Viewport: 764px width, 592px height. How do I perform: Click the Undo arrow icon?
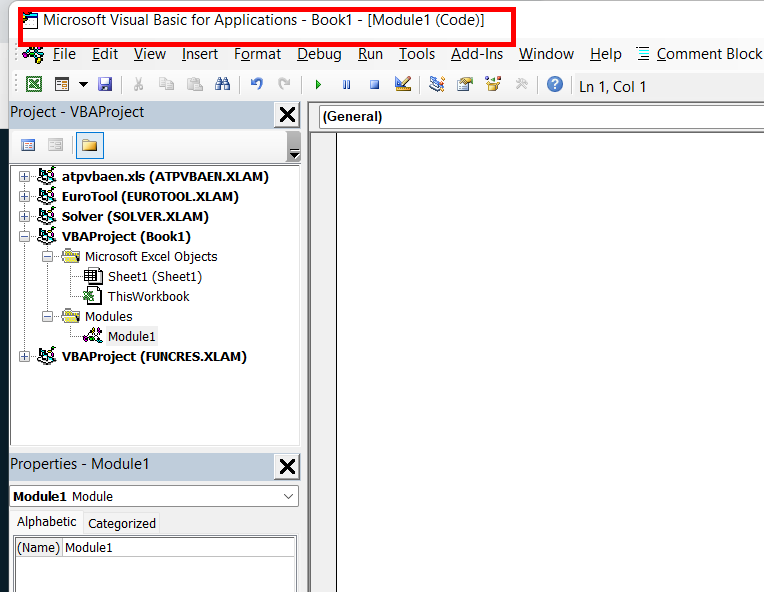pos(257,85)
